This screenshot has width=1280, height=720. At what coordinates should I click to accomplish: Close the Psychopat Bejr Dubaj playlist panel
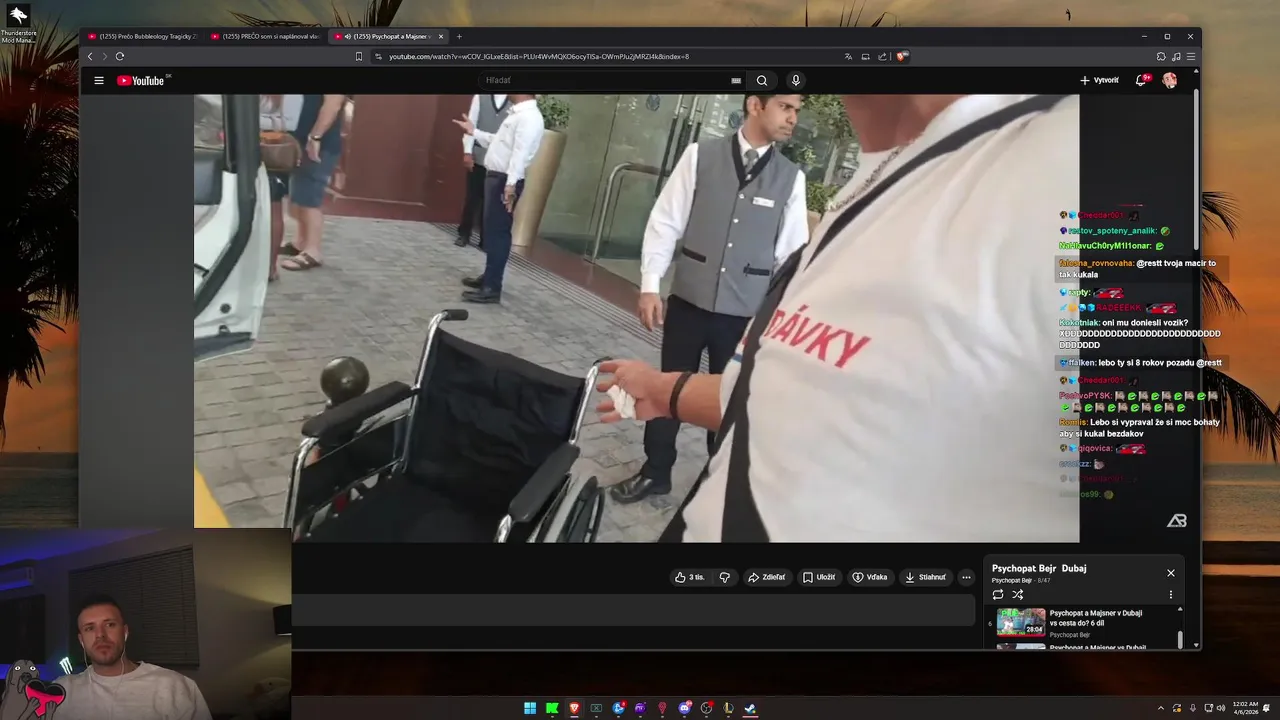pos(1171,573)
